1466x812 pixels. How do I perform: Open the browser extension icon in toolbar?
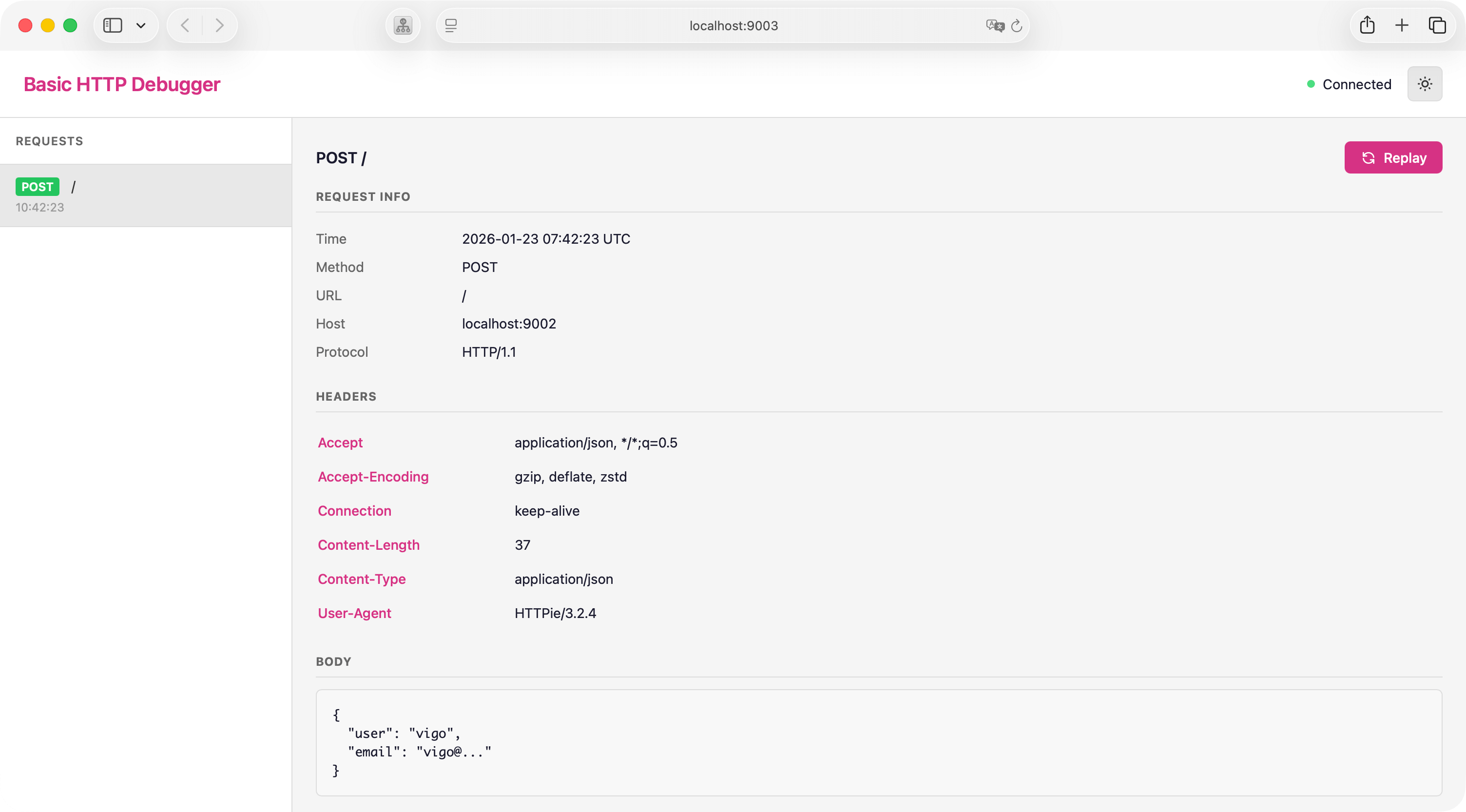click(x=403, y=25)
